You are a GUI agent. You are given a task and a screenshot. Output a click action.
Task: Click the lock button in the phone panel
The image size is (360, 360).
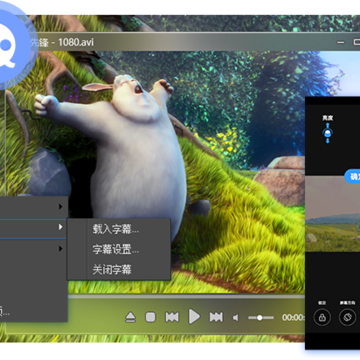pyautogui.click(x=322, y=317)
